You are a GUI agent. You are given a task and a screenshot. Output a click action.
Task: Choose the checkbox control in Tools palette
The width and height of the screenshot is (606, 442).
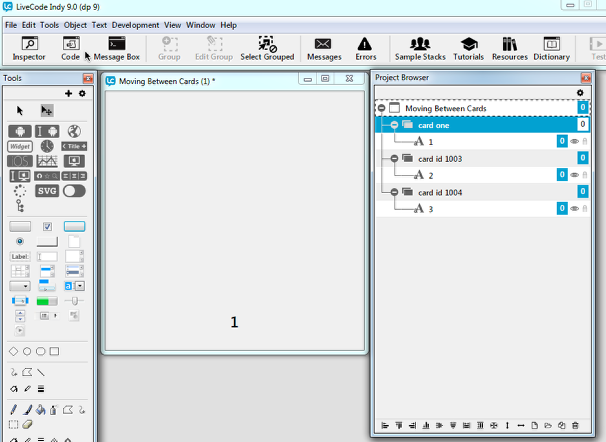tap(47, 226)
